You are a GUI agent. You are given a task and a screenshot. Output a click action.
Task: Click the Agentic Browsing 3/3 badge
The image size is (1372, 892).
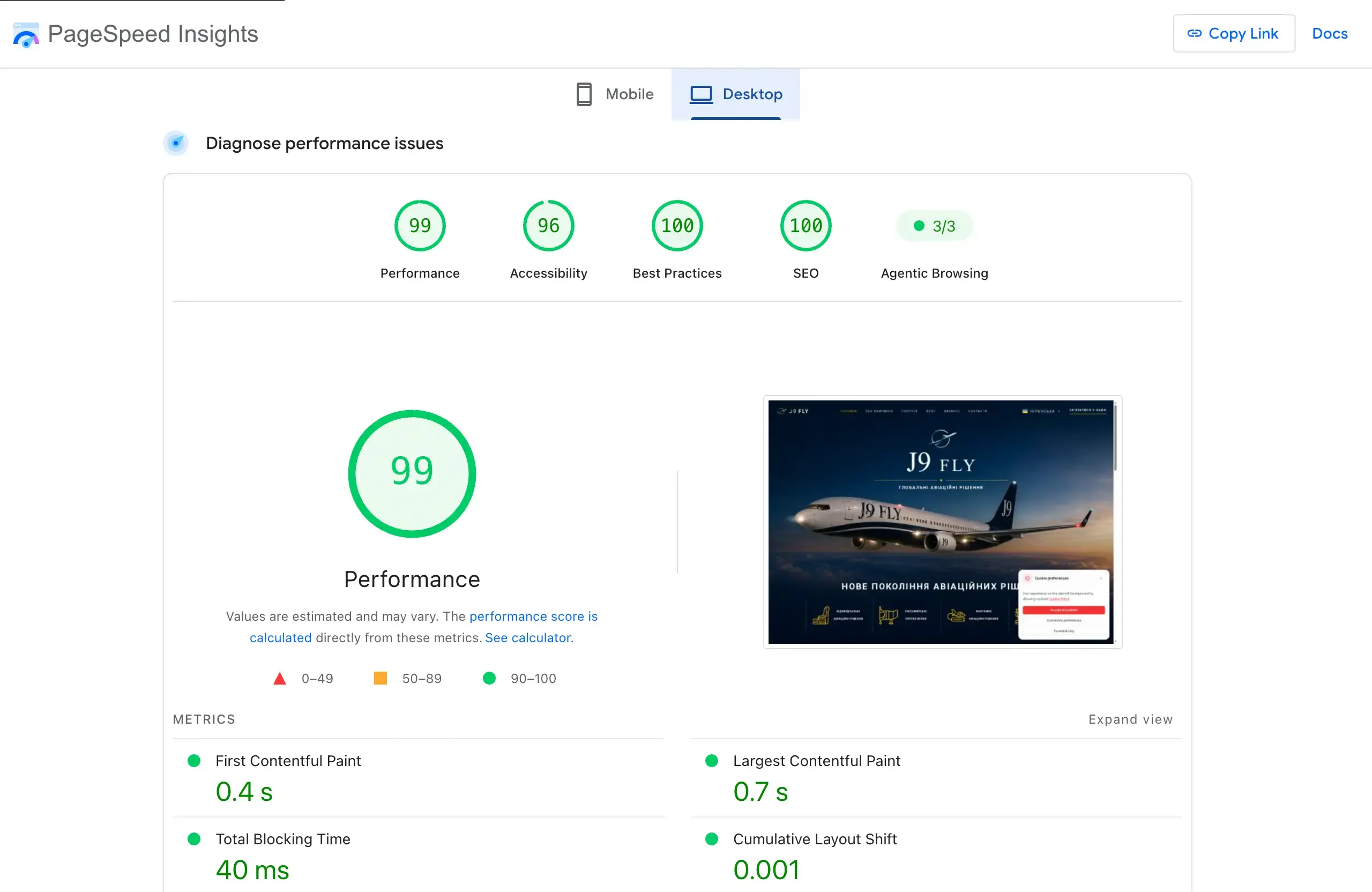(x=934, y=226)
